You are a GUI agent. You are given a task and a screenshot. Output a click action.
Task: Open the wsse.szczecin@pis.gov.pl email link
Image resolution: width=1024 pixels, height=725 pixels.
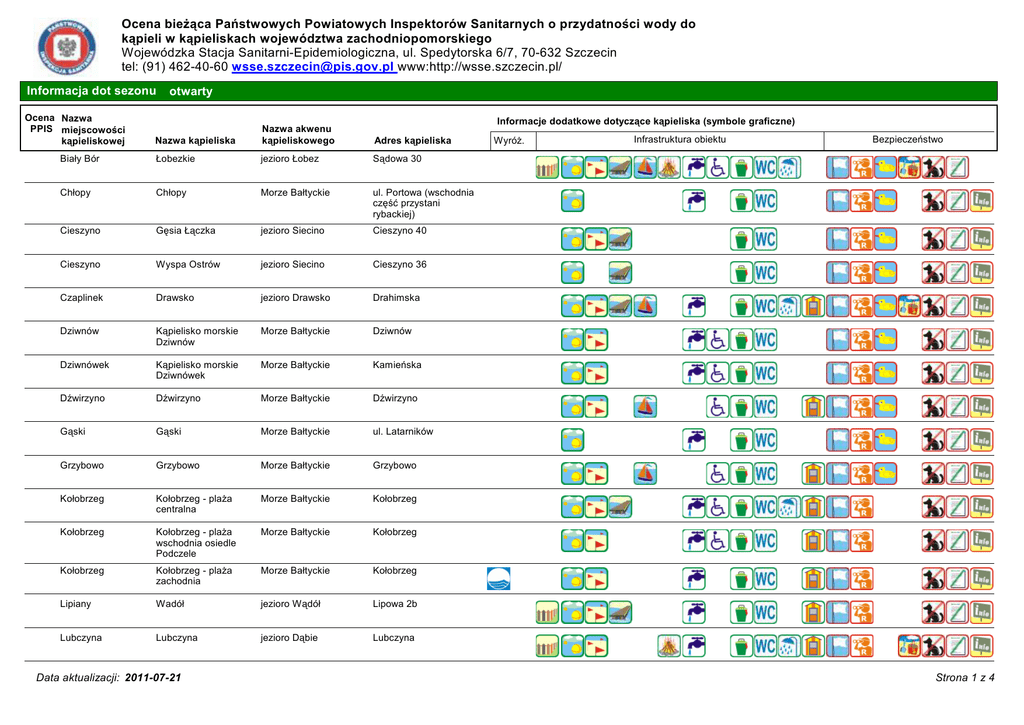tap(314, 67)
